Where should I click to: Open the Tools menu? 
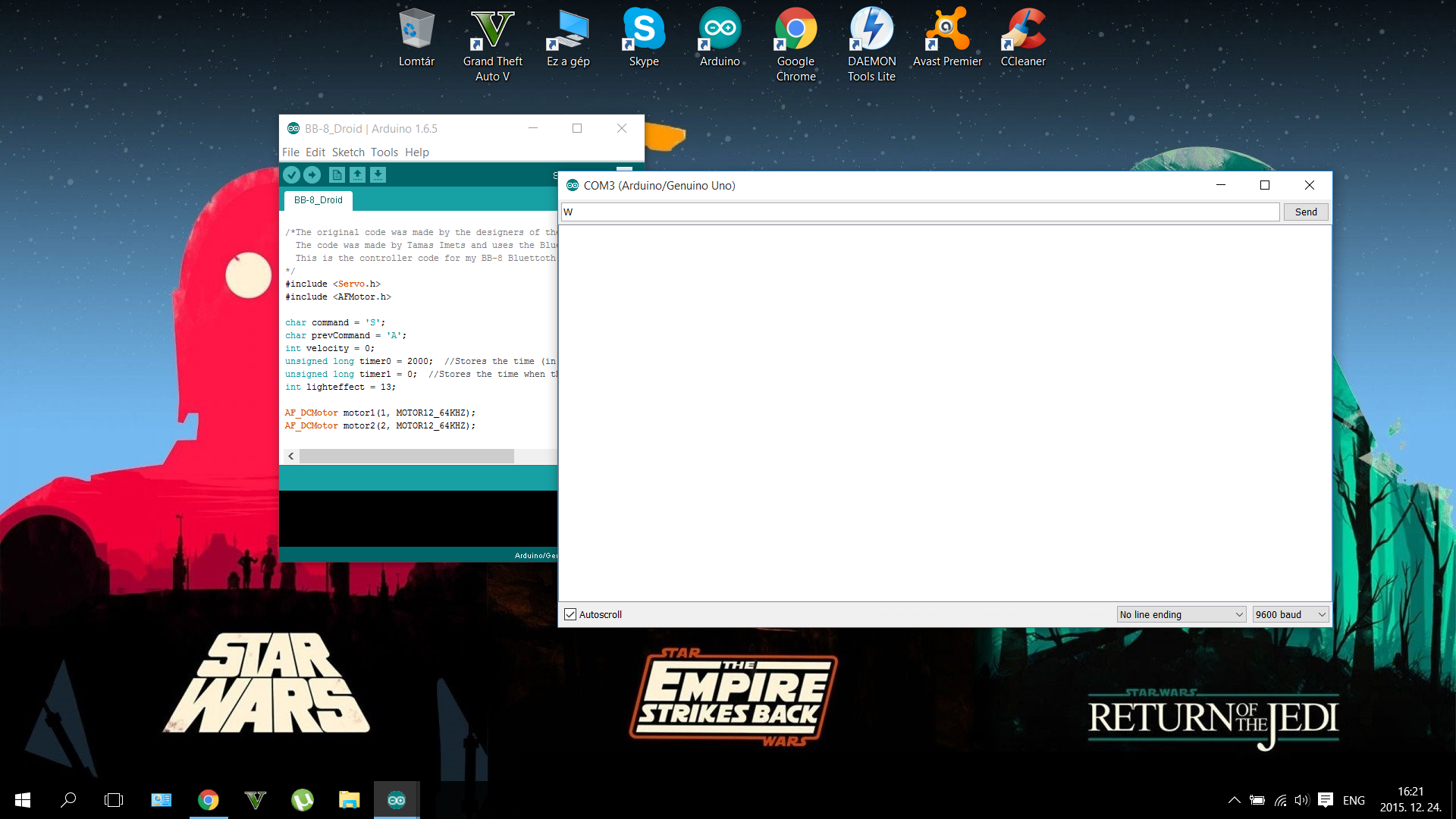pos(384,152)
